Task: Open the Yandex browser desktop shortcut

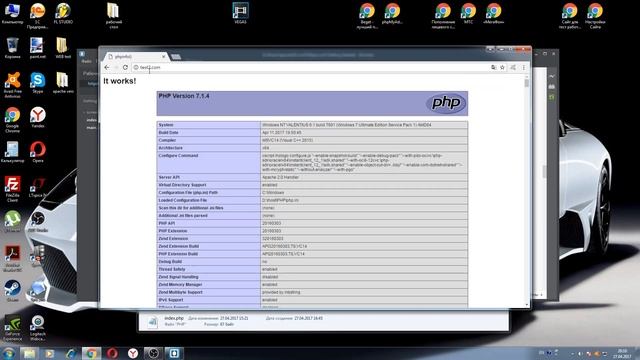Action: coord(38,117)
